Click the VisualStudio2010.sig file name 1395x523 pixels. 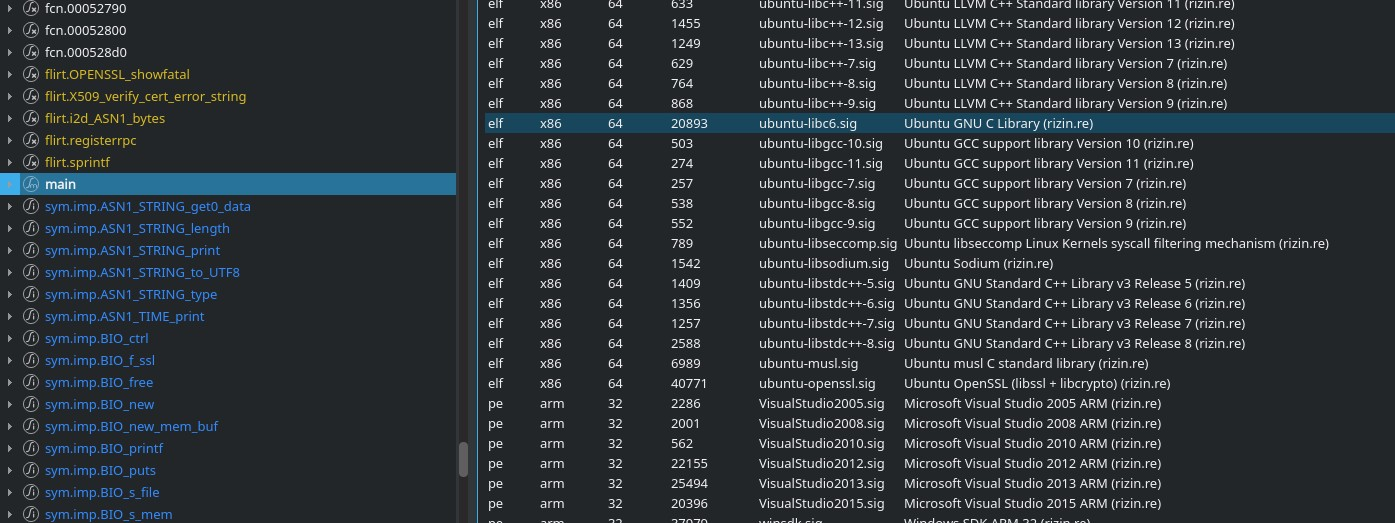tap(821, 443)
